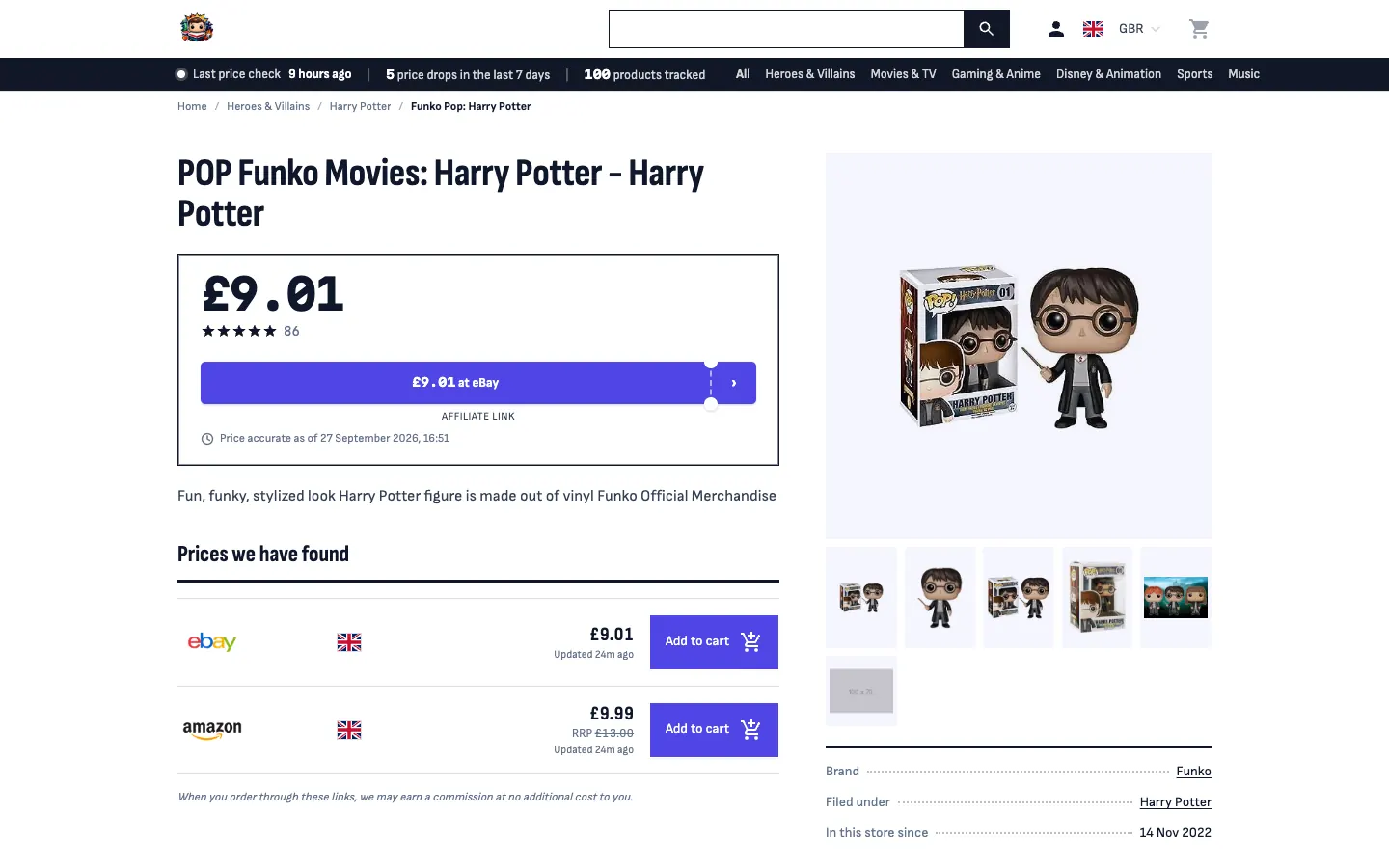Open Disney & Animation menu item
This screenshot has width=1389, height=868.
pyautogui.click(x=1108, y=74)
